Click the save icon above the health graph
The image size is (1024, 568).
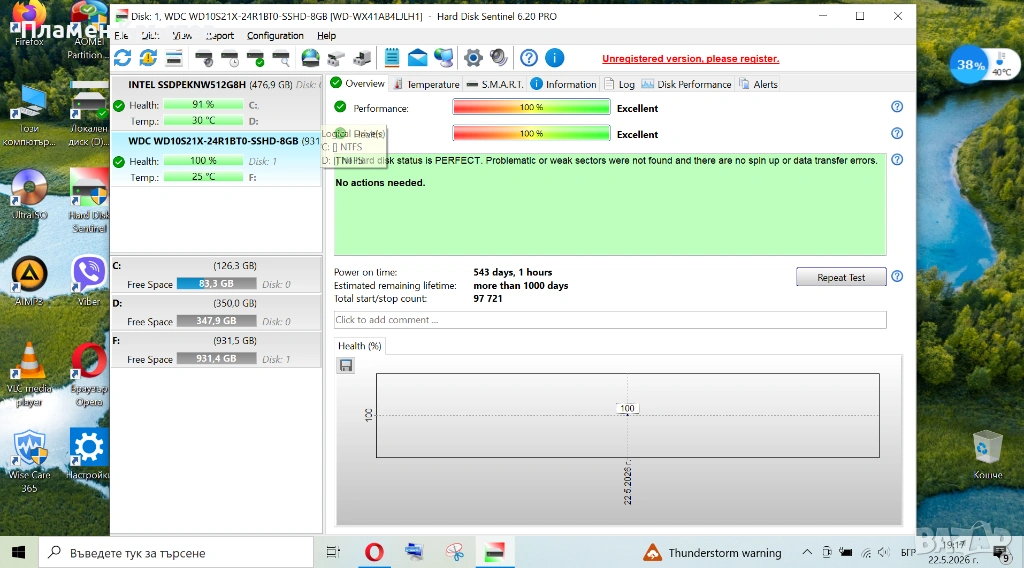coord(345,366)
